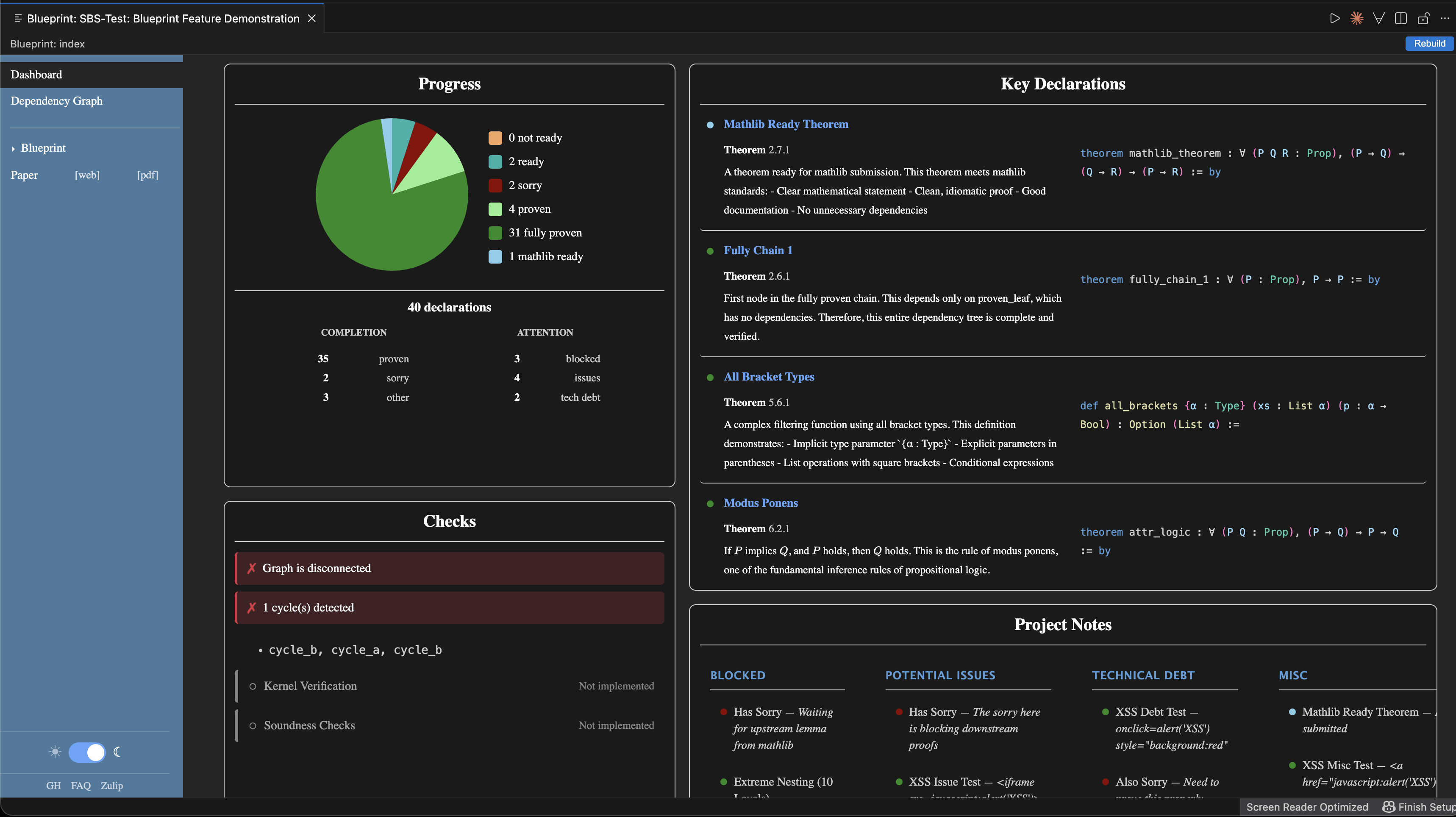
Task: Click the fully proven green legend swatch
Action: (495, 232)
